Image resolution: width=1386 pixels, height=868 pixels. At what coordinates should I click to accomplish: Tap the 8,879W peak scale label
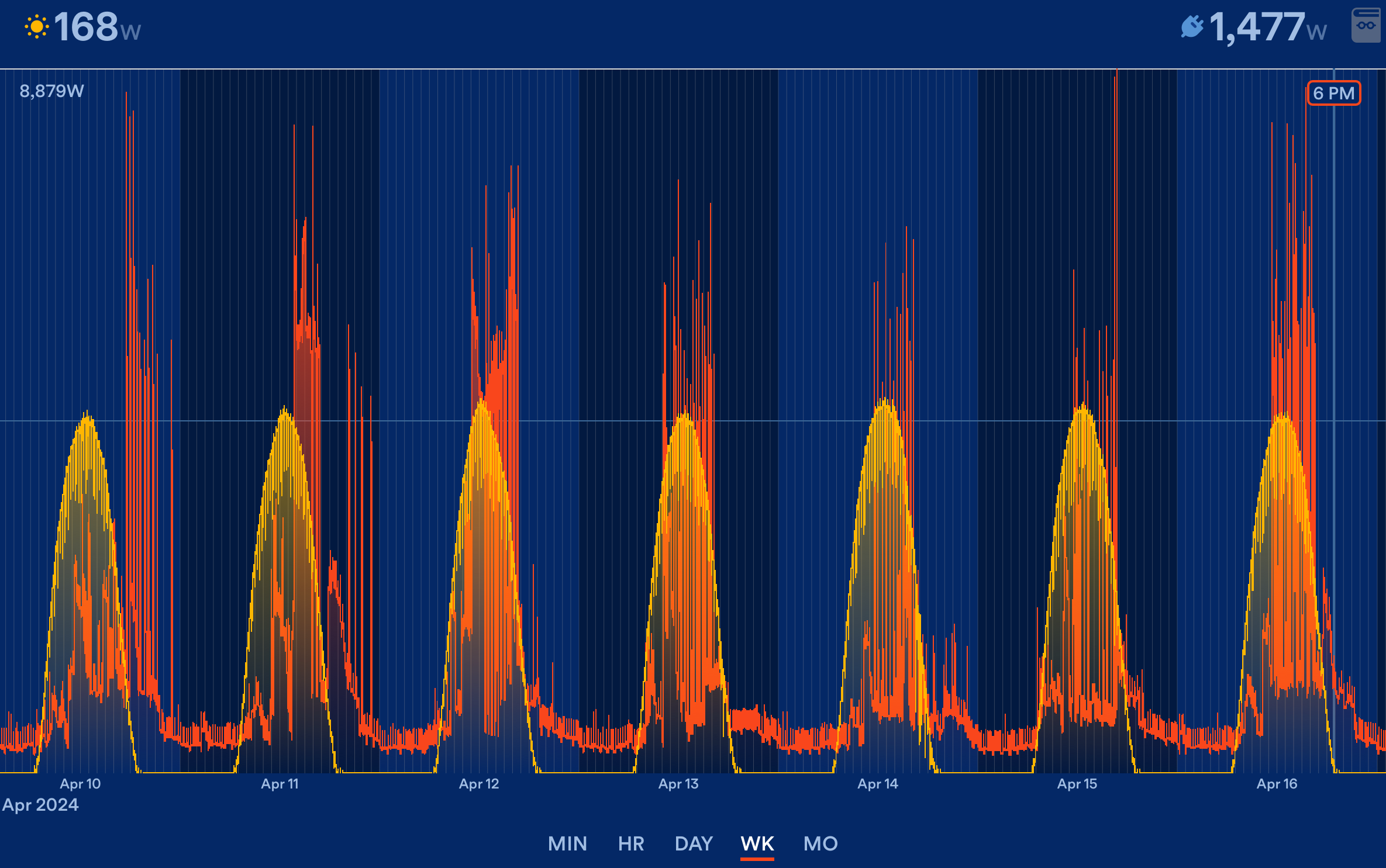[x=51, y=91]
